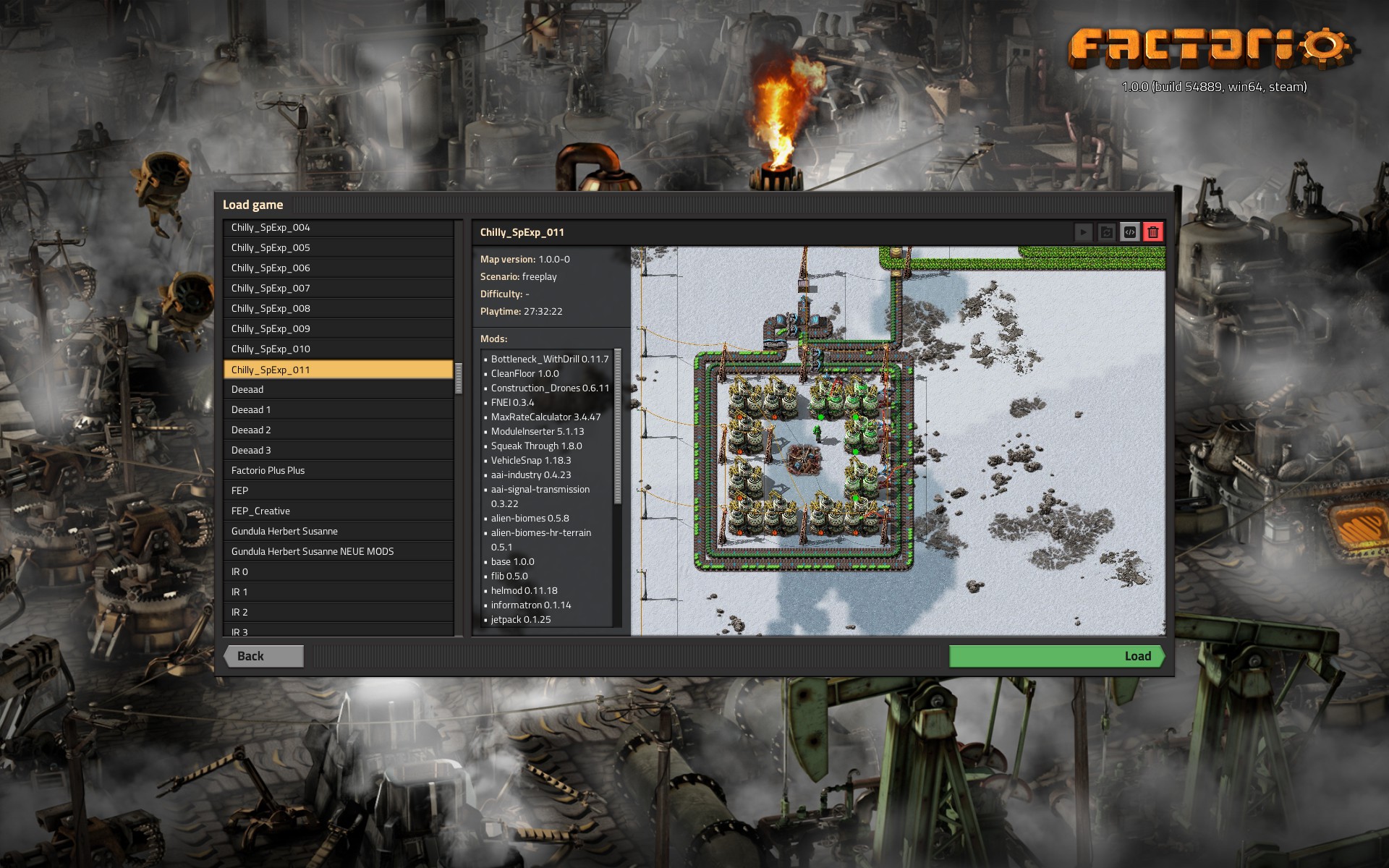1389x868 pixels.
Task: Click the helmod 0.11.18 mod entry
Action: click(x=524, y=590)
